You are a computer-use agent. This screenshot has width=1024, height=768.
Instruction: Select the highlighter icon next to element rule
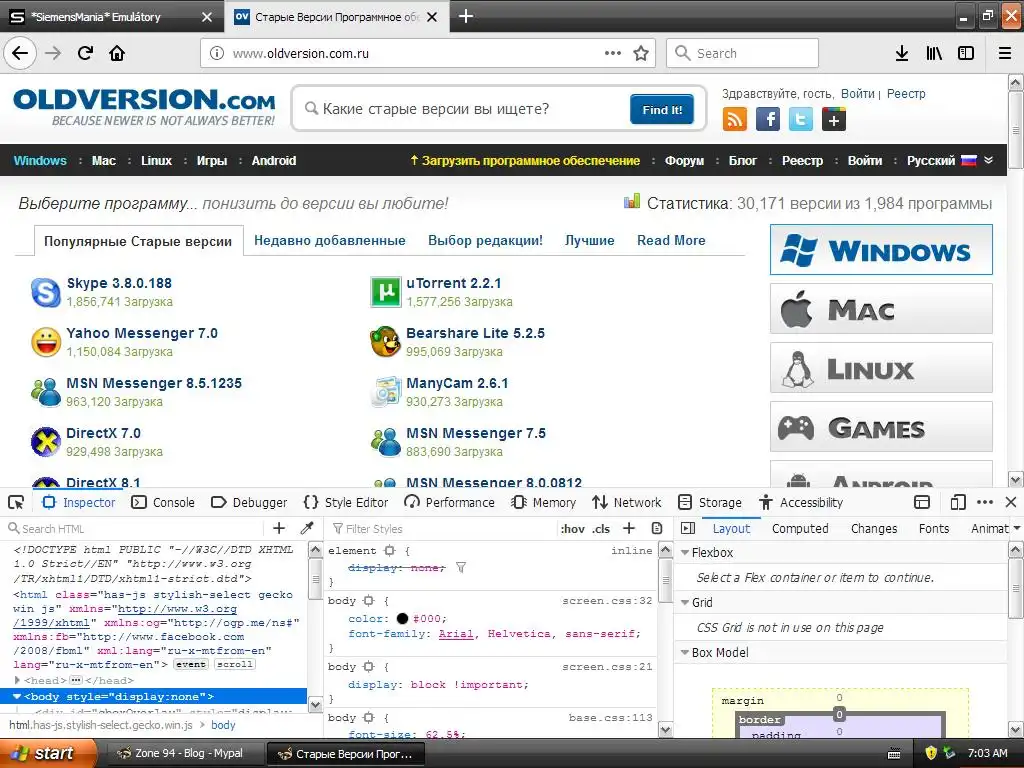(390, 551)
